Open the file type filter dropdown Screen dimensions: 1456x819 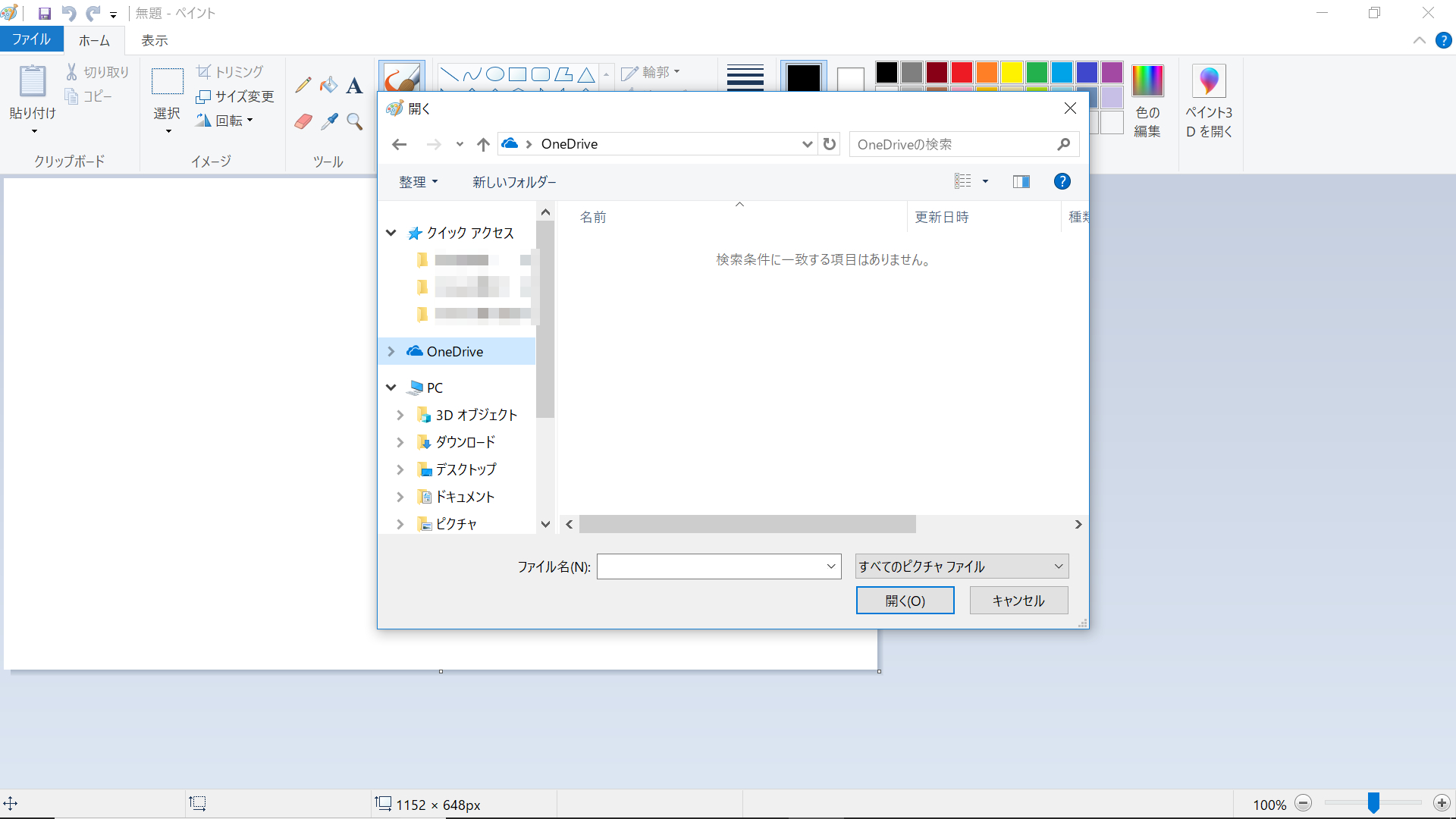[x=962, y=566]
